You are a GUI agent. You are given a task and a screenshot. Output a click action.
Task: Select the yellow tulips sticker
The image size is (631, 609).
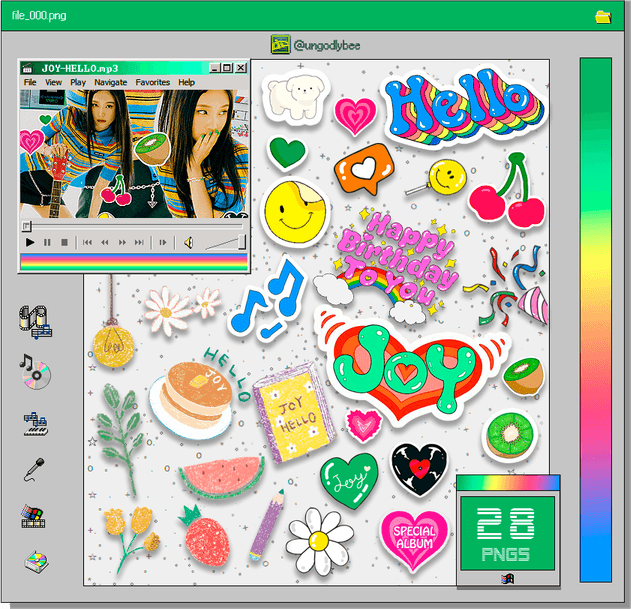131,537
